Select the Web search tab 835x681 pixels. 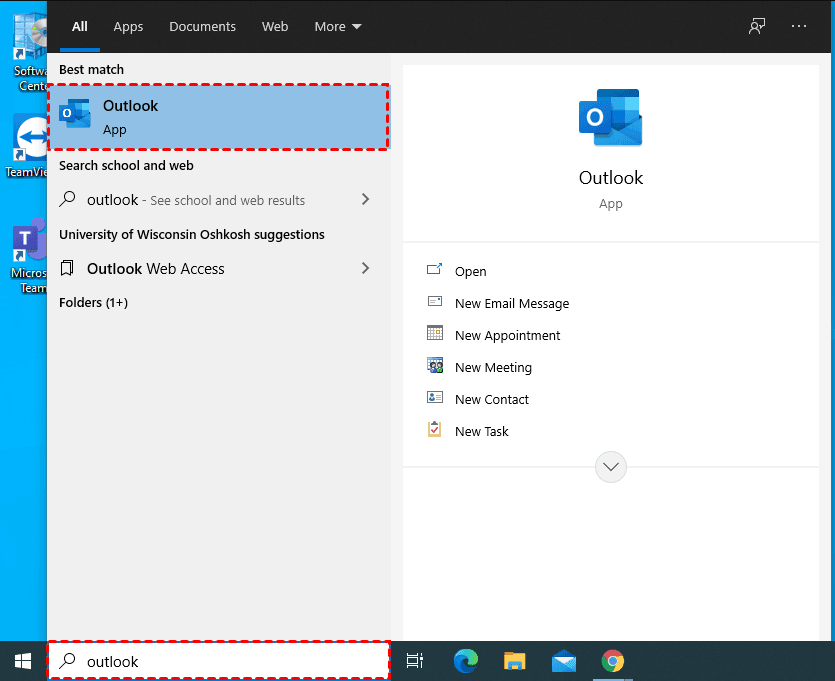point(275,26)
